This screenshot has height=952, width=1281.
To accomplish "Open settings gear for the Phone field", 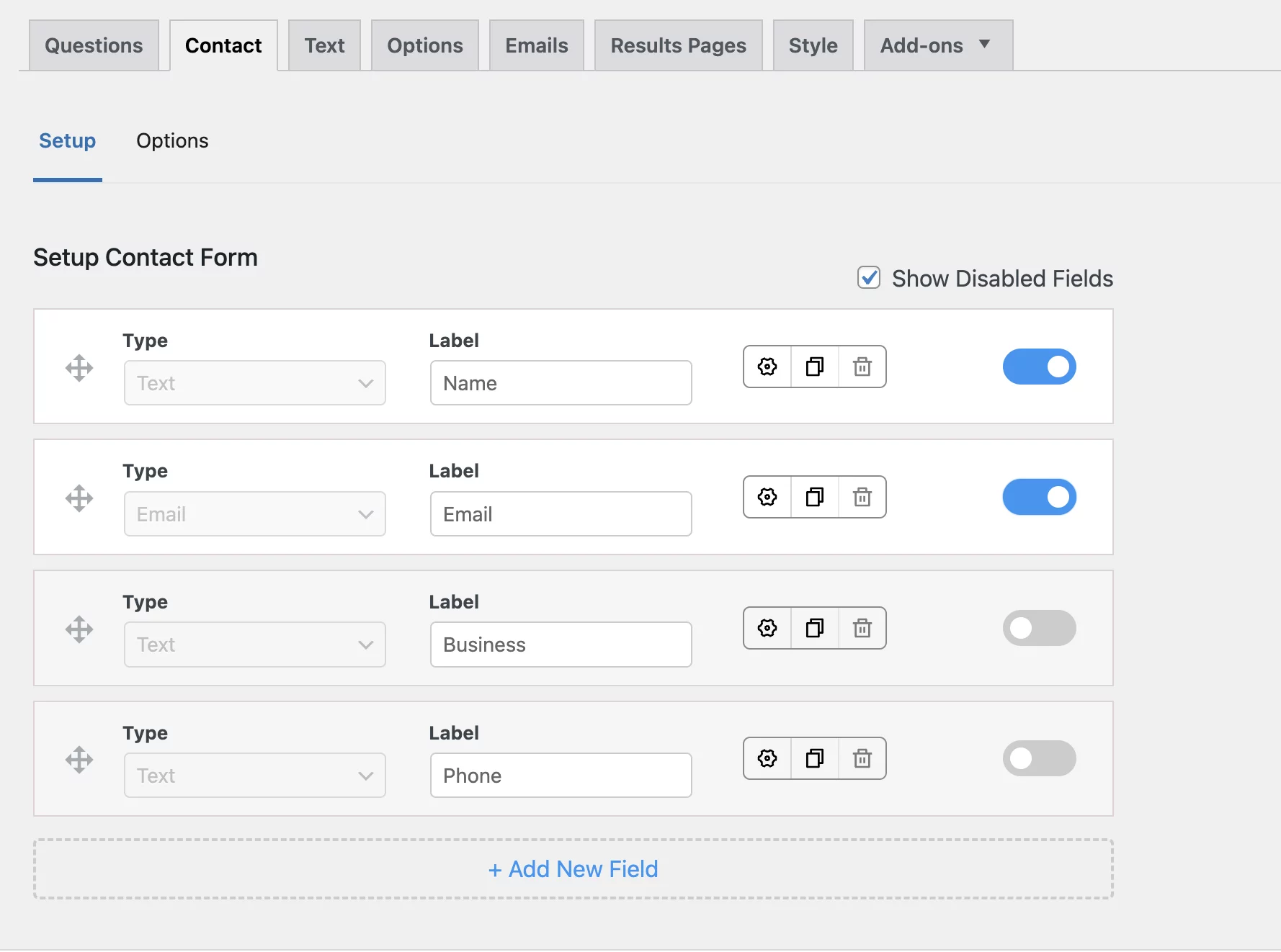I will click(x=767, y=759).
